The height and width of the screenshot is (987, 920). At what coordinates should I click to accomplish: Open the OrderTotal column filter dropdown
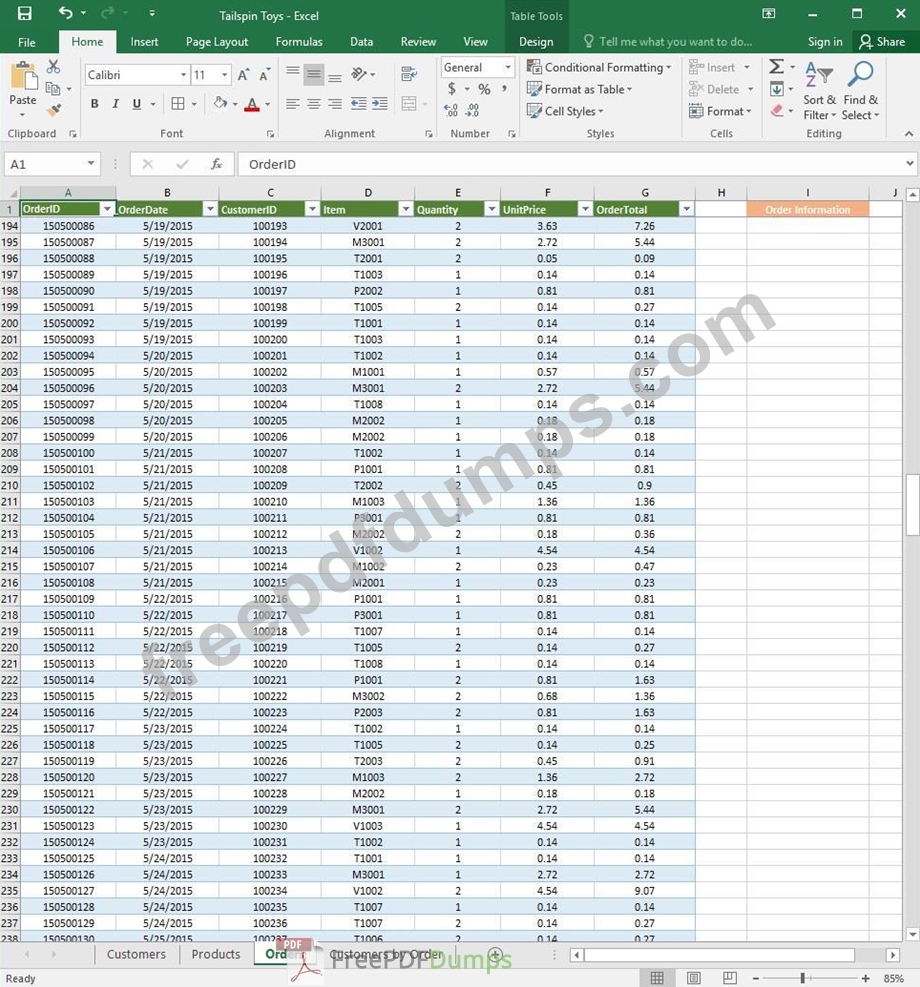[x=687, y=209]
